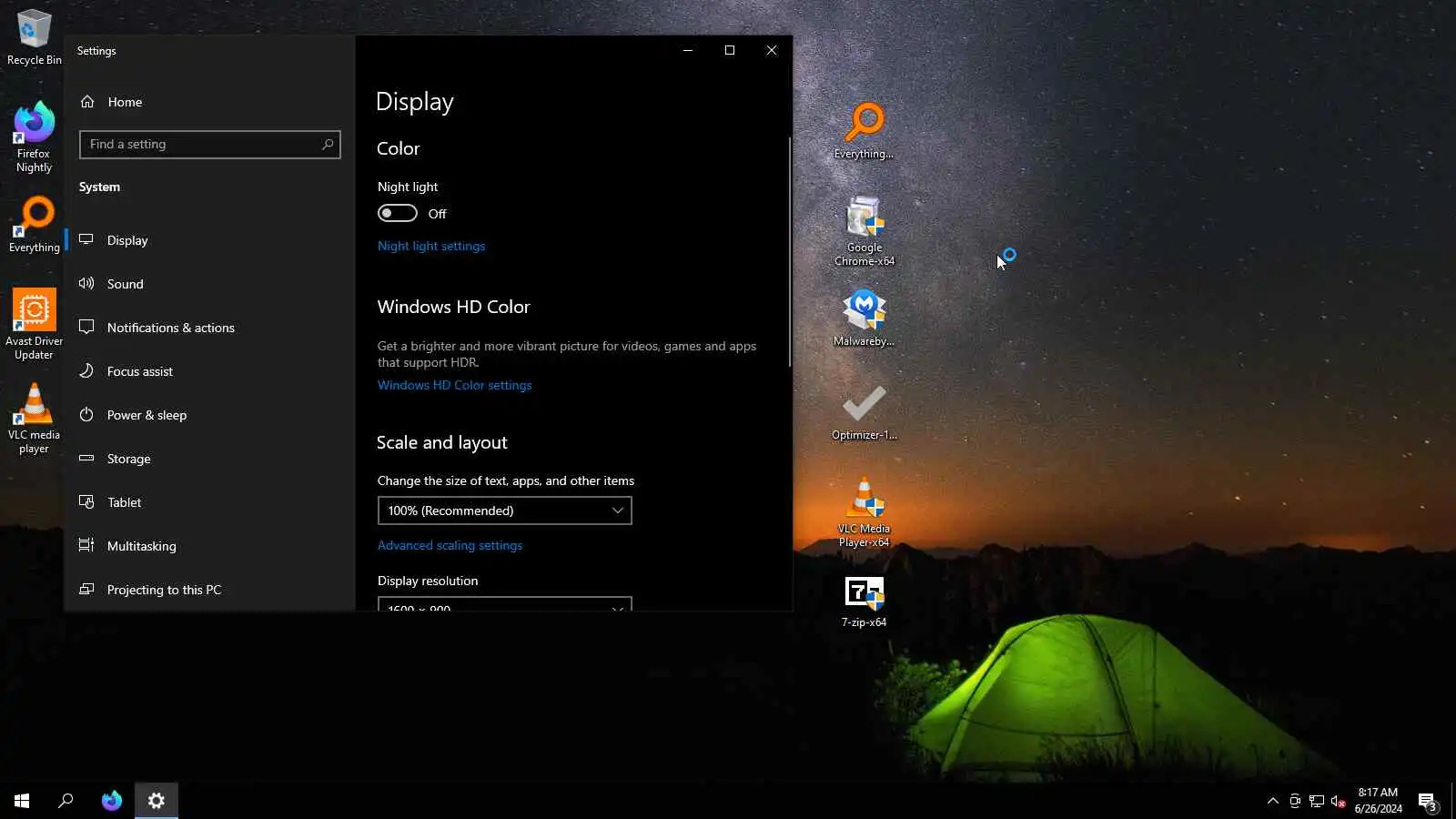Open taskbar search magnifier
Image resolution: width=1456 pixels, height=819 pixels.
point(66,801)
